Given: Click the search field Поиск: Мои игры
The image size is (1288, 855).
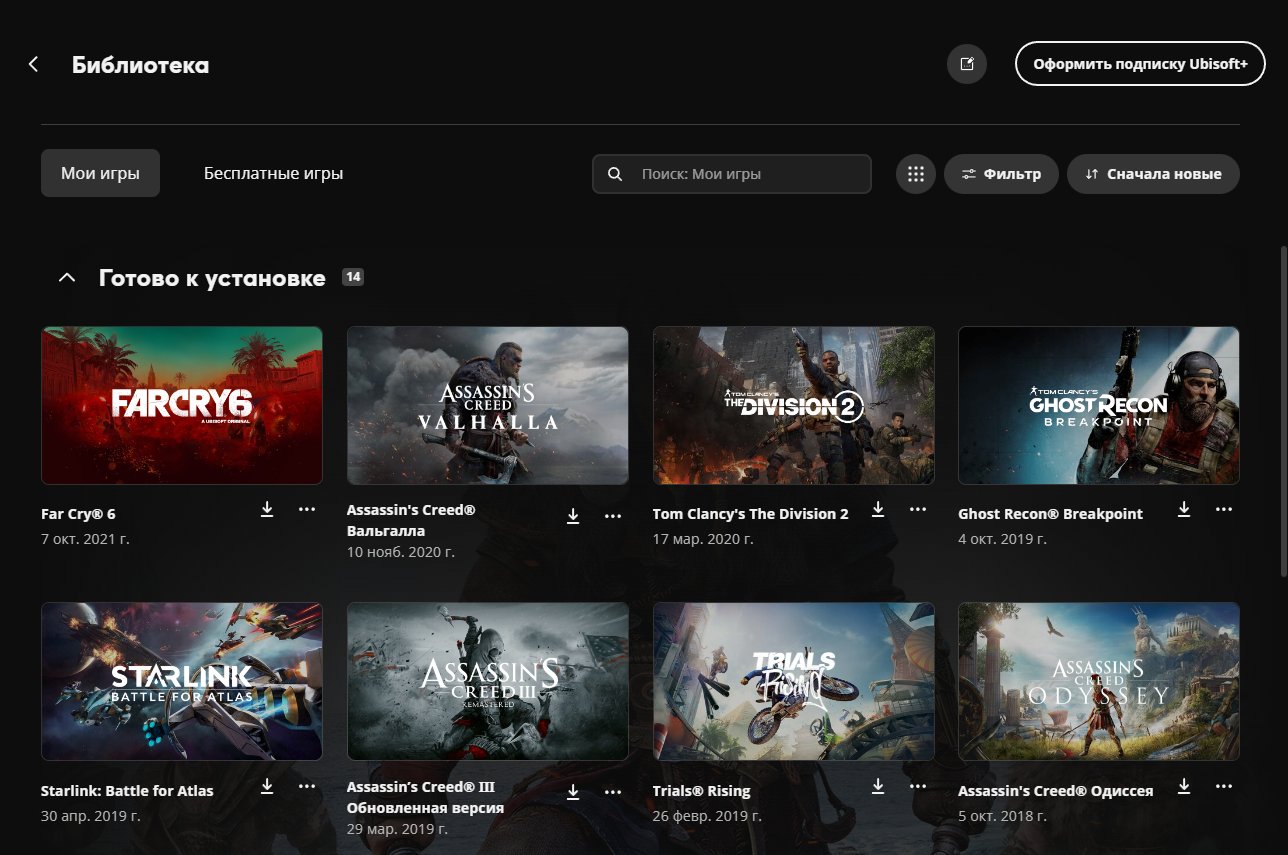Looking at the screenshot, I should tap(745, 174).
